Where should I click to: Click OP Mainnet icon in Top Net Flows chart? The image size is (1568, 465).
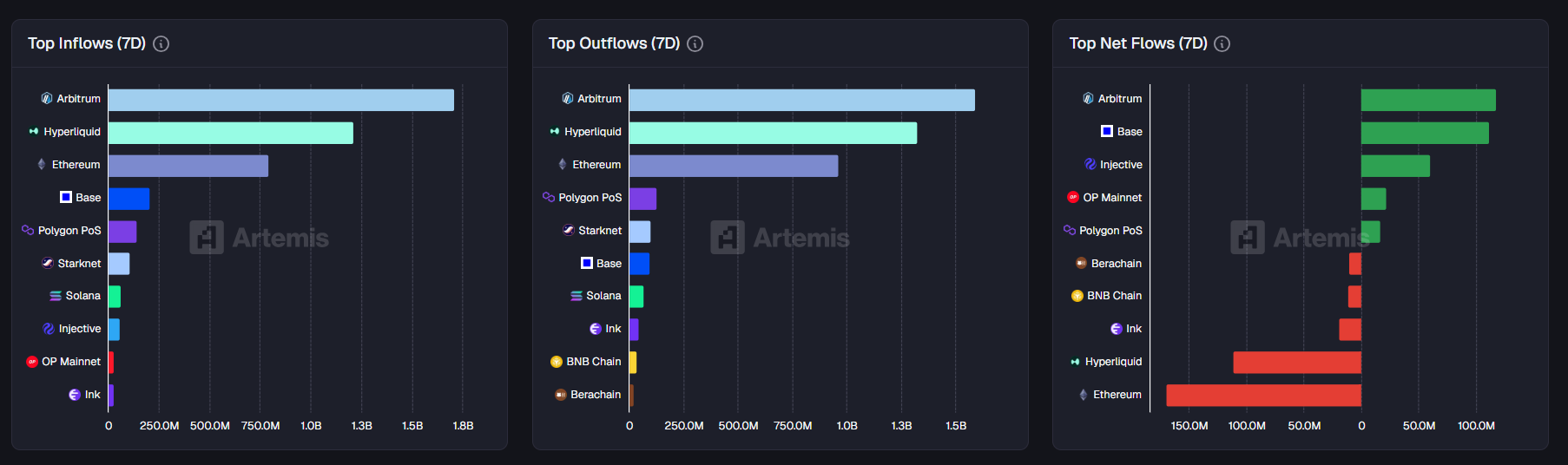(1073, 197)
